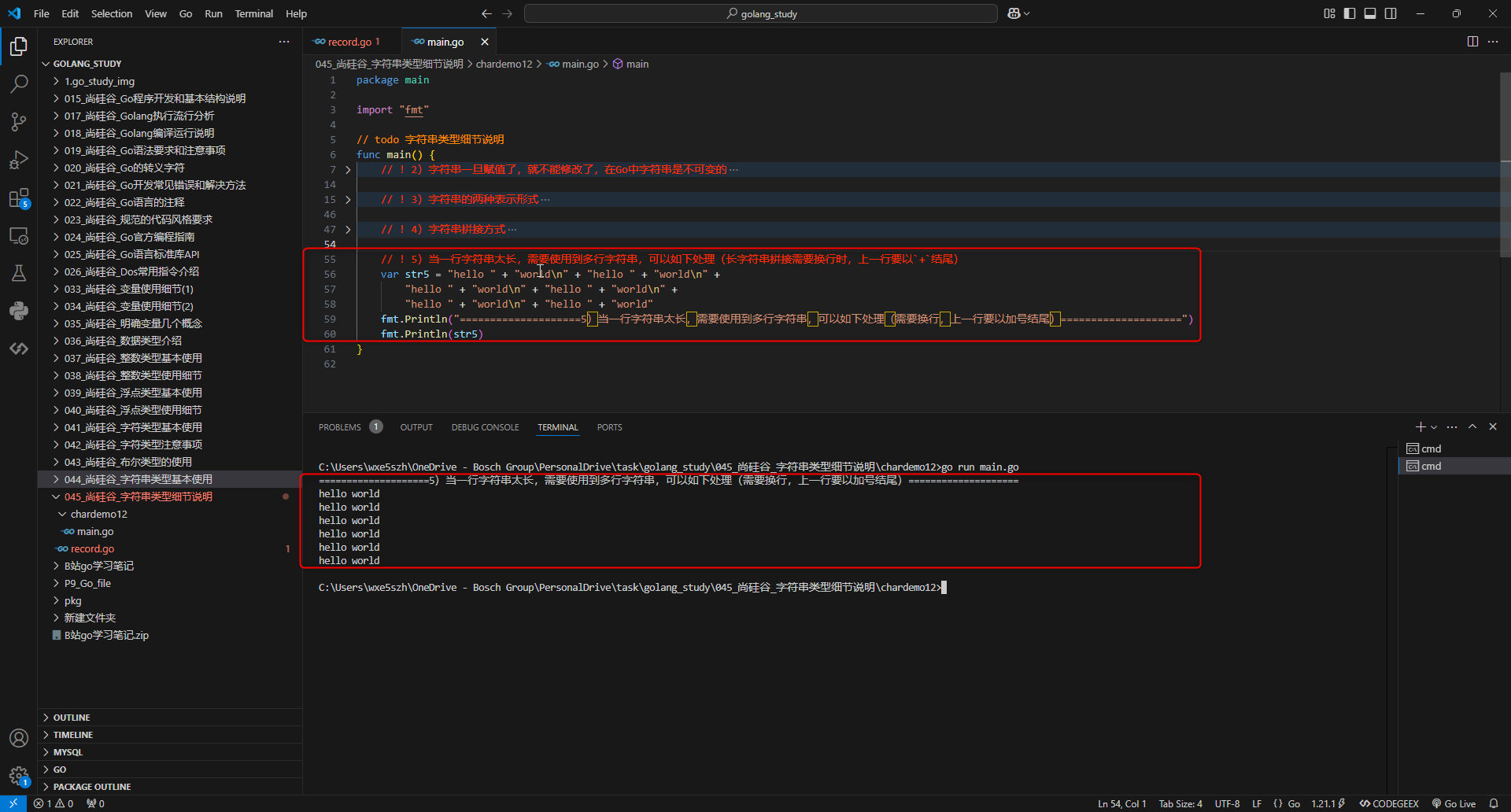This screenshot has width=1511, height=812.
Task: Unfold the collapsed code region at line 7
Action: click(348, 170)
